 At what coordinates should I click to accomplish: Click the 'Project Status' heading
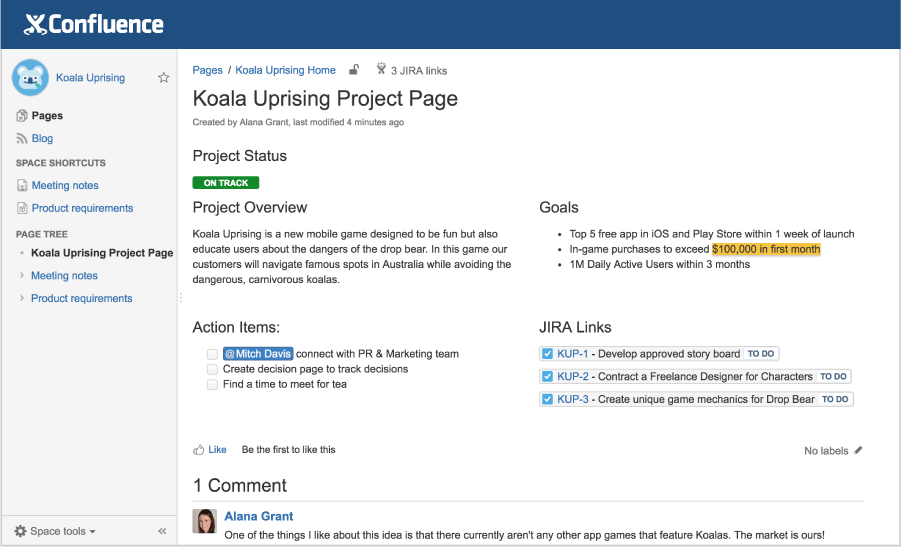coord(240,156)
